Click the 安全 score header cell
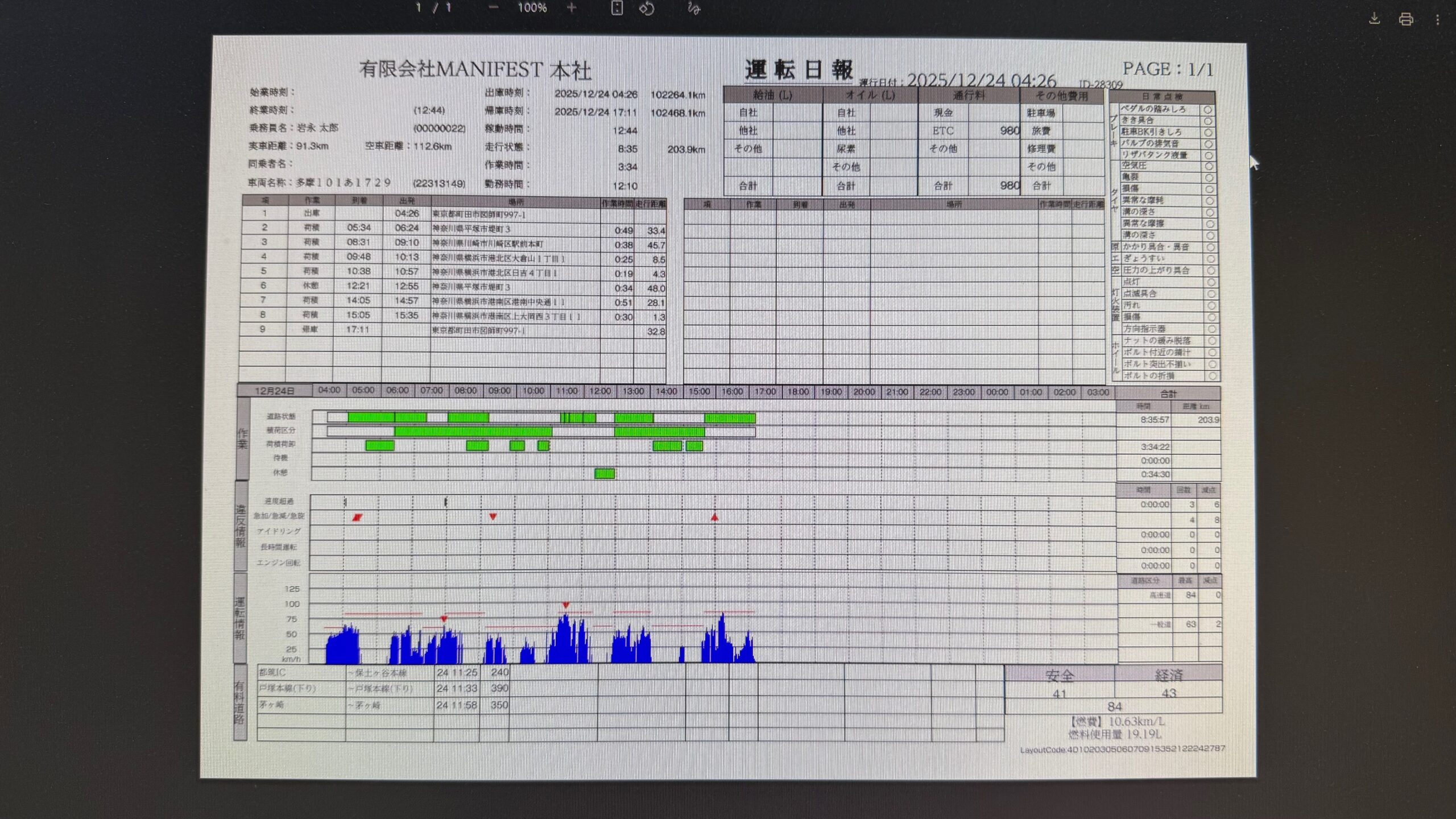1456x819 pixels. [1059, 675]
